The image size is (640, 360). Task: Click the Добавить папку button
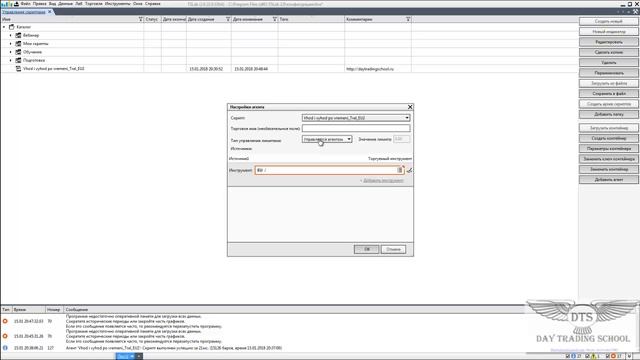(609, 114)
